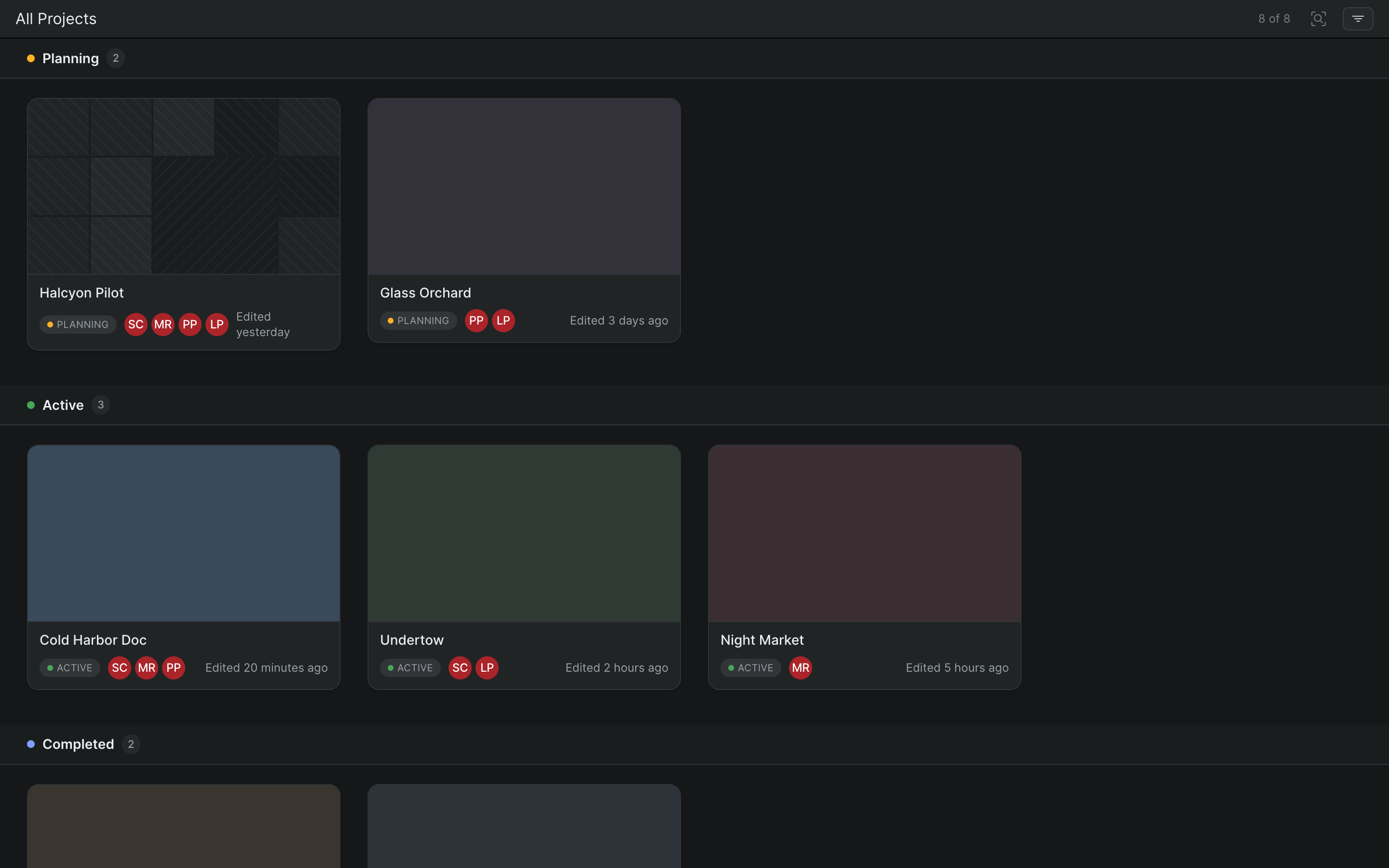Open Night Market project thumbnail
Image resolution: width=1389 pixels, height=868 pixels.
point(864,533)
